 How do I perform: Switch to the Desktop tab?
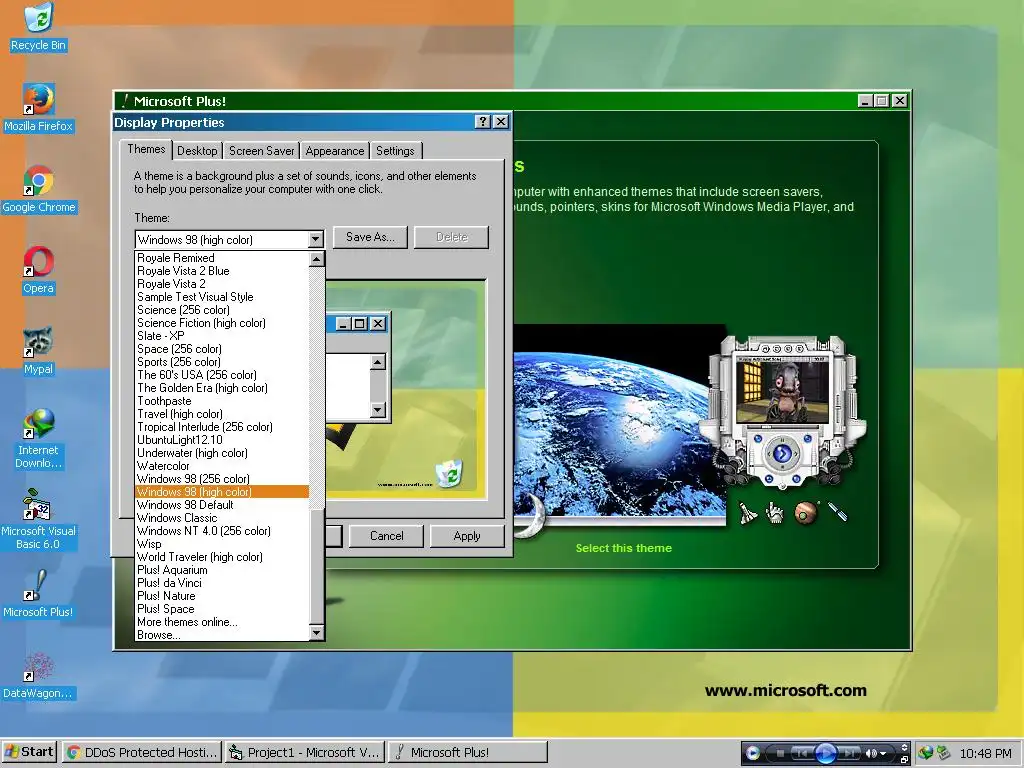click(197, 151)
